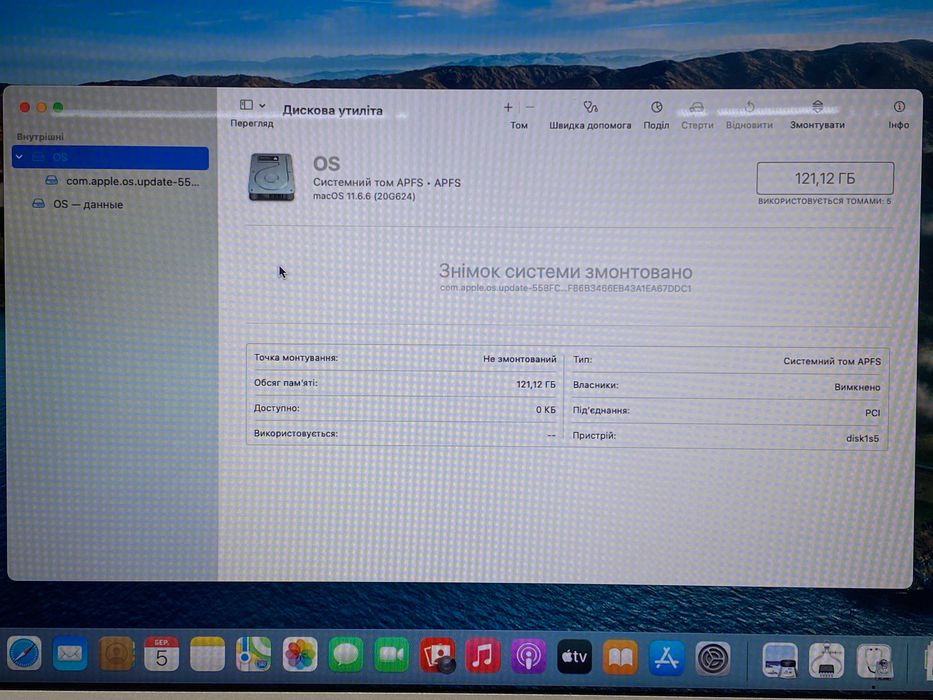
Task: Click the 'Не змонтований' mount point value
Action: 519,359
